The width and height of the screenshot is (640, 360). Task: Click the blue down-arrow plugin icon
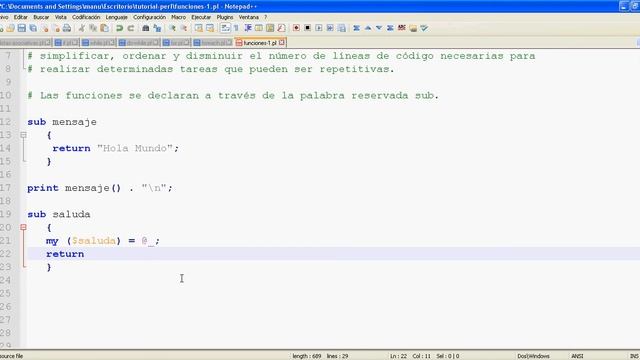click(x=379, y=28)
